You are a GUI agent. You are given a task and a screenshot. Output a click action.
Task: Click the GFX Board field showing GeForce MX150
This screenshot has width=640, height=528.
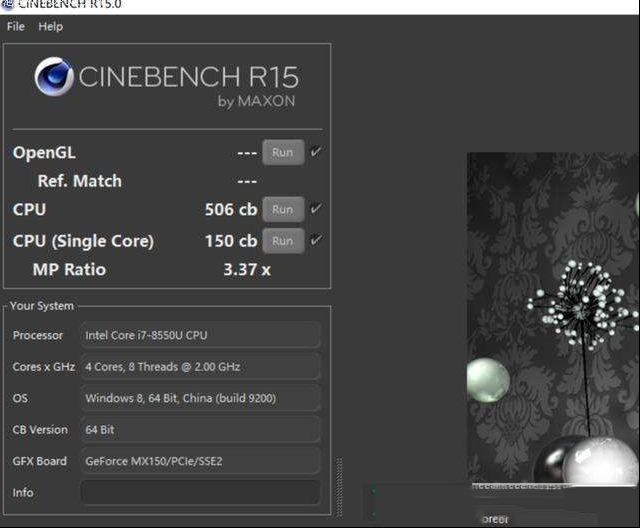click(200, 461)
